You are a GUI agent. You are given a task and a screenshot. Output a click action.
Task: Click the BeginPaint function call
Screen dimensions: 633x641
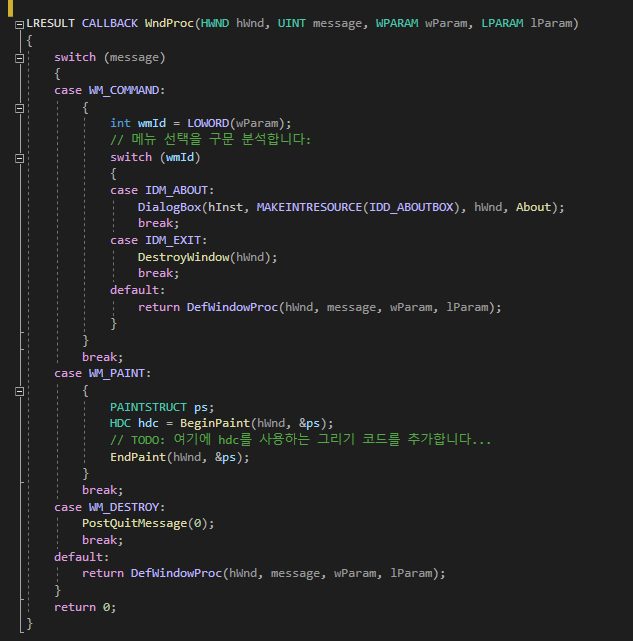click(215, 423)
